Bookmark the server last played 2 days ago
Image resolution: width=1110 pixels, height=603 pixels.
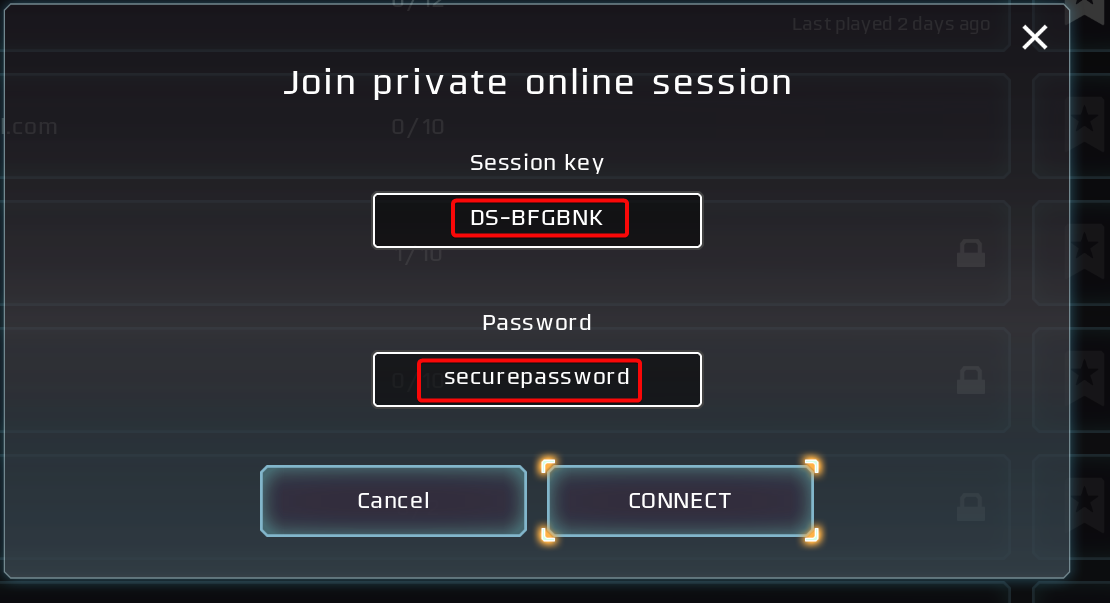coord(1088,10)
